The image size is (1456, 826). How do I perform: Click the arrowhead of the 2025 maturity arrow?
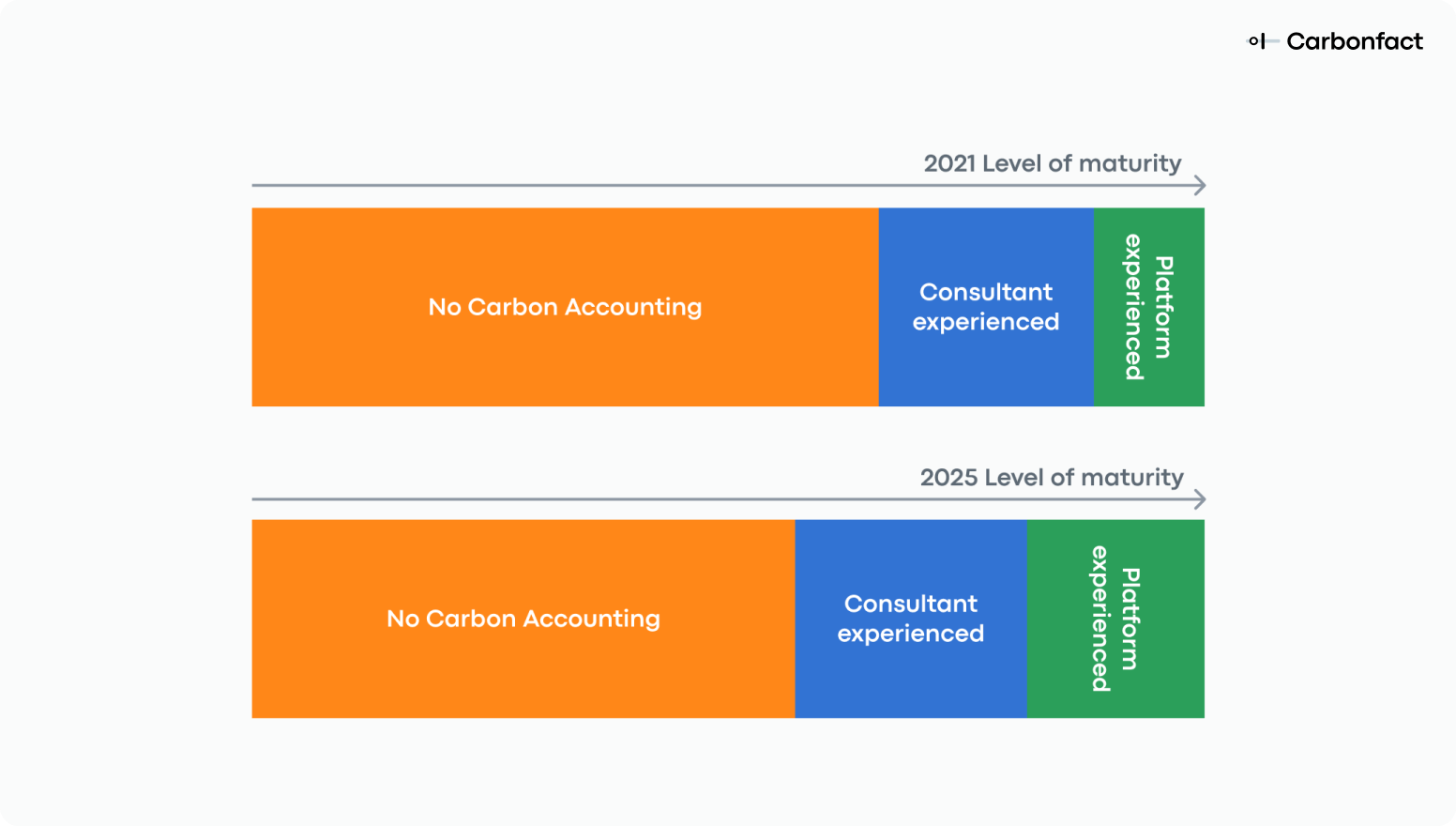(1200, 499)
